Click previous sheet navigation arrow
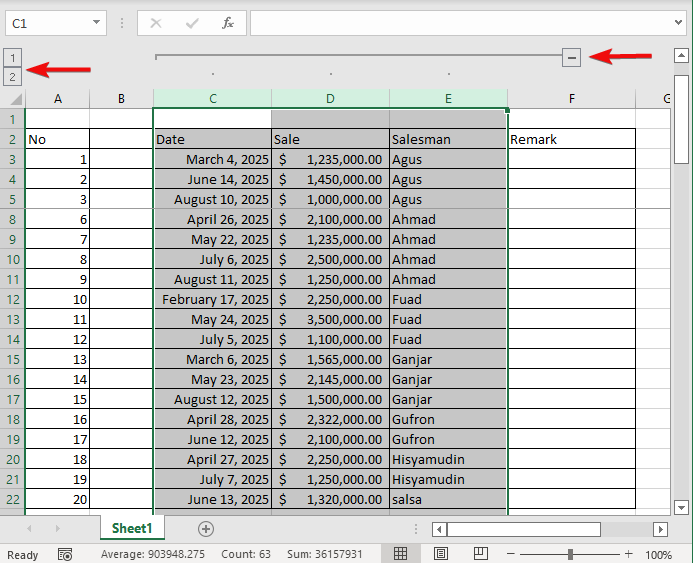 click(29, 529)
